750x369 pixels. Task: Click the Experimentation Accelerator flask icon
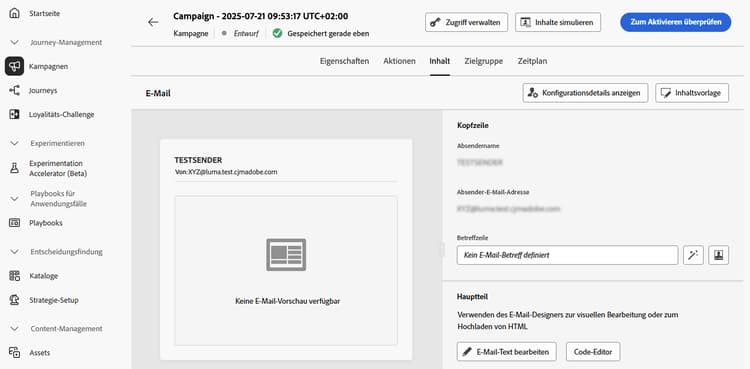(14, 168)
